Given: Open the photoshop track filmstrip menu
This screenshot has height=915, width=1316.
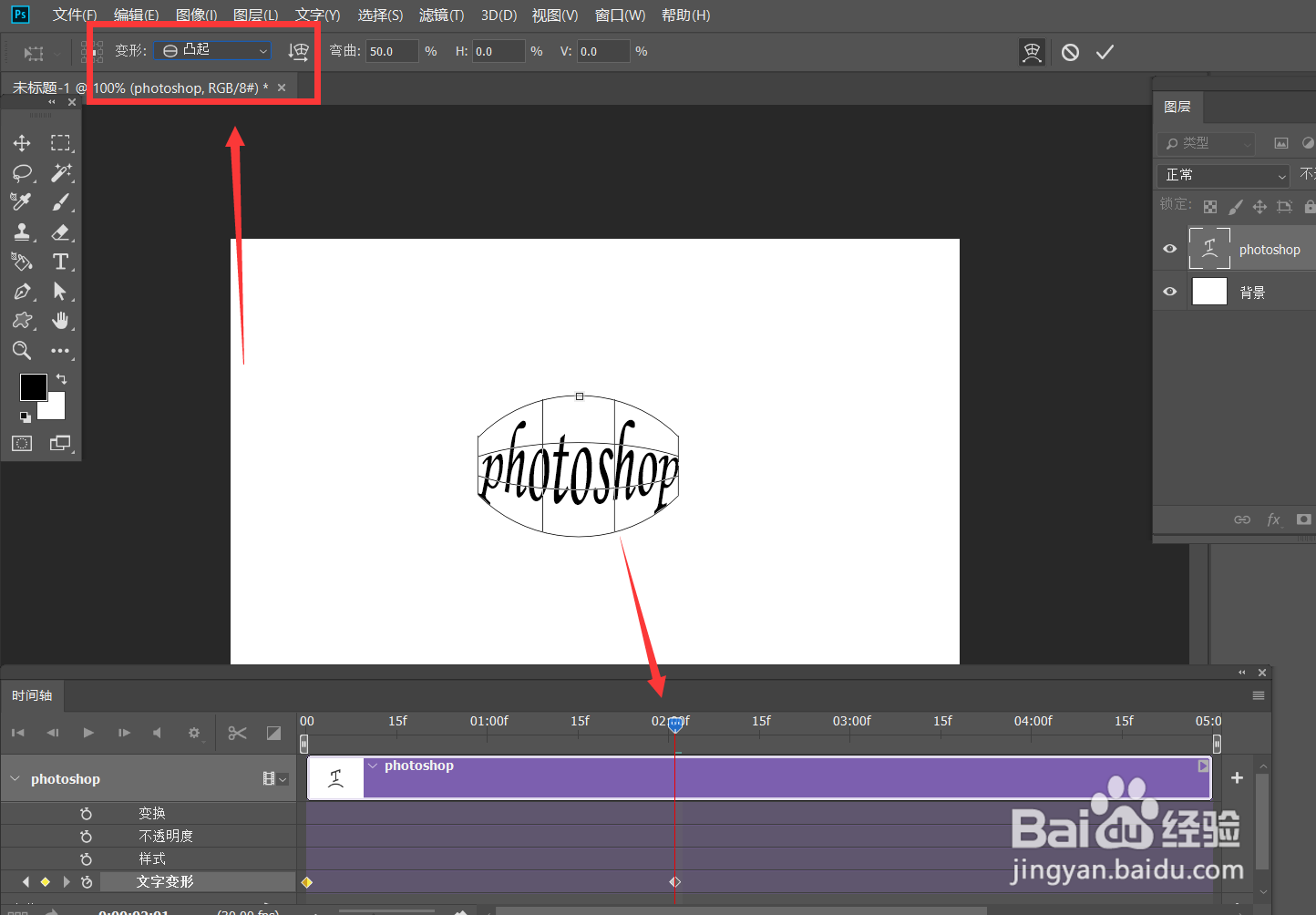Looking at the screenshot, I should pos(275,778).
